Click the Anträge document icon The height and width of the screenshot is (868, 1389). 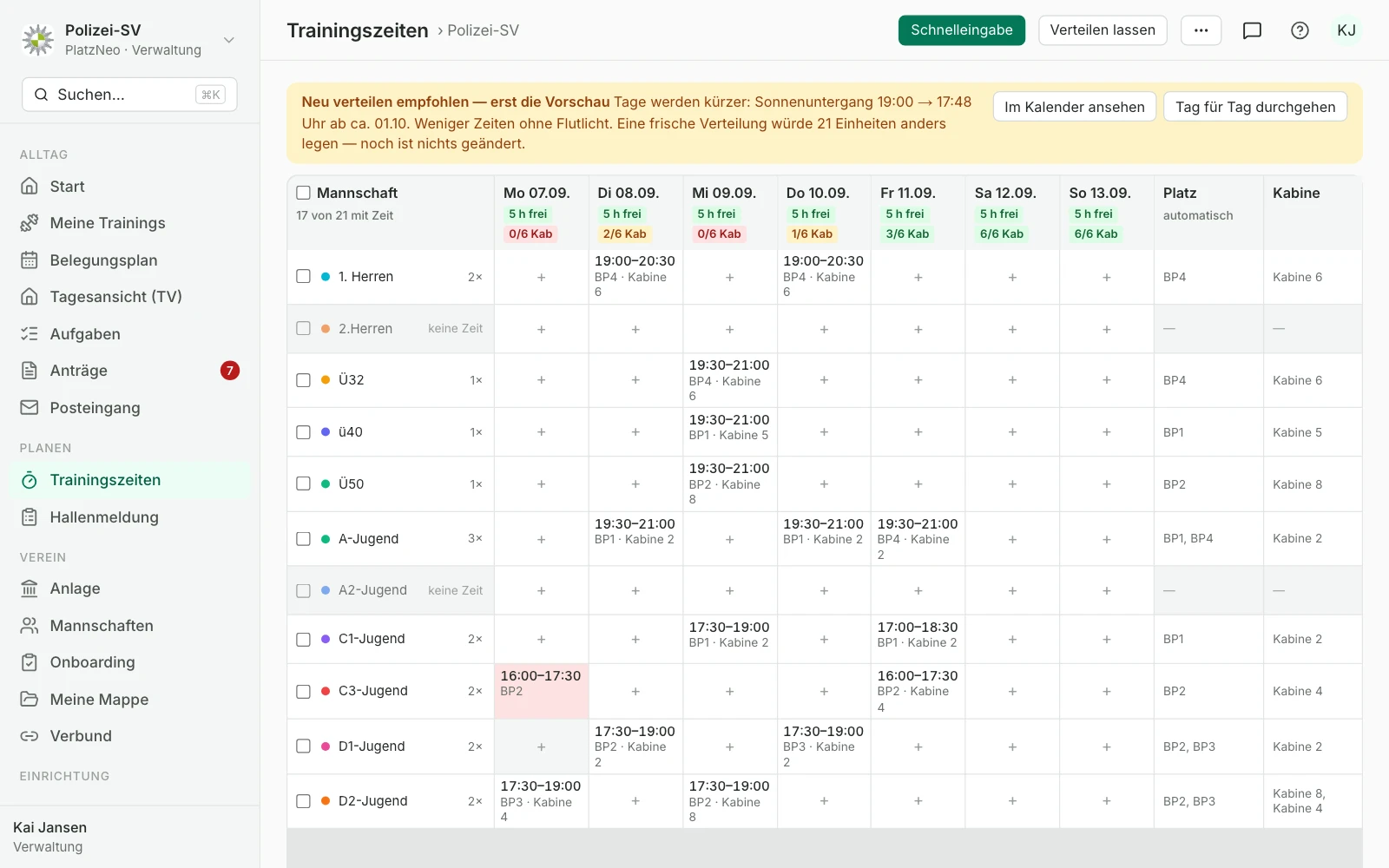click(30, 371)
